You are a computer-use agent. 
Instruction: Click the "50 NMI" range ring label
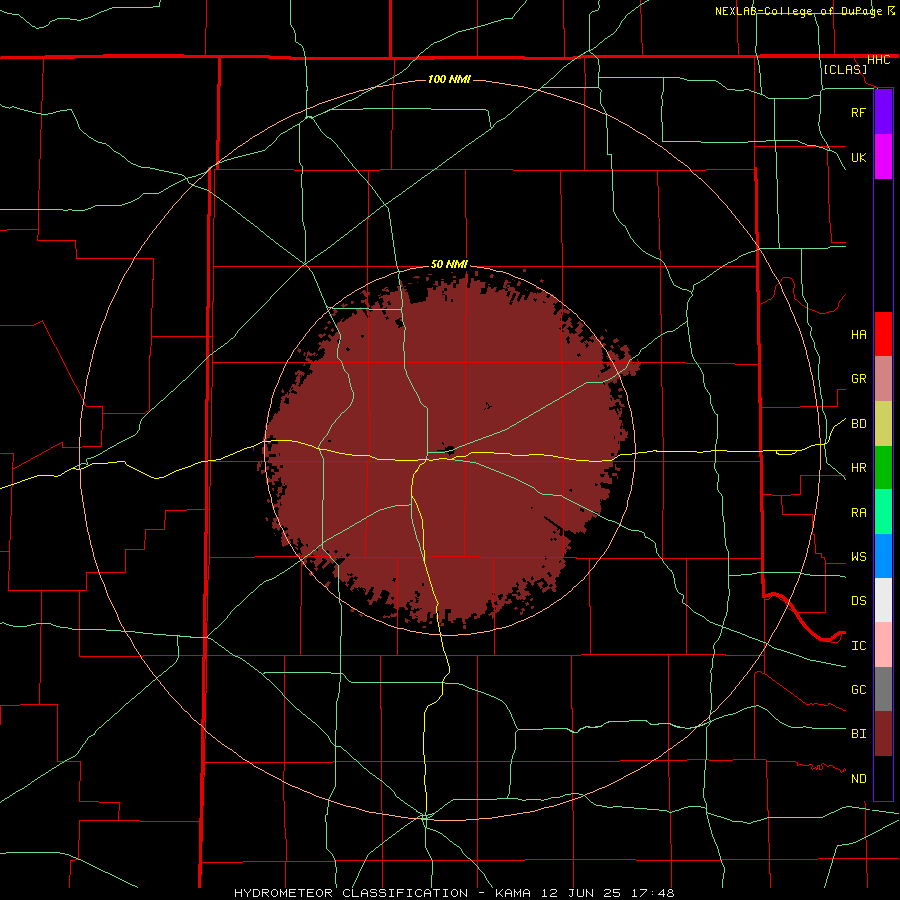point(449,264)
